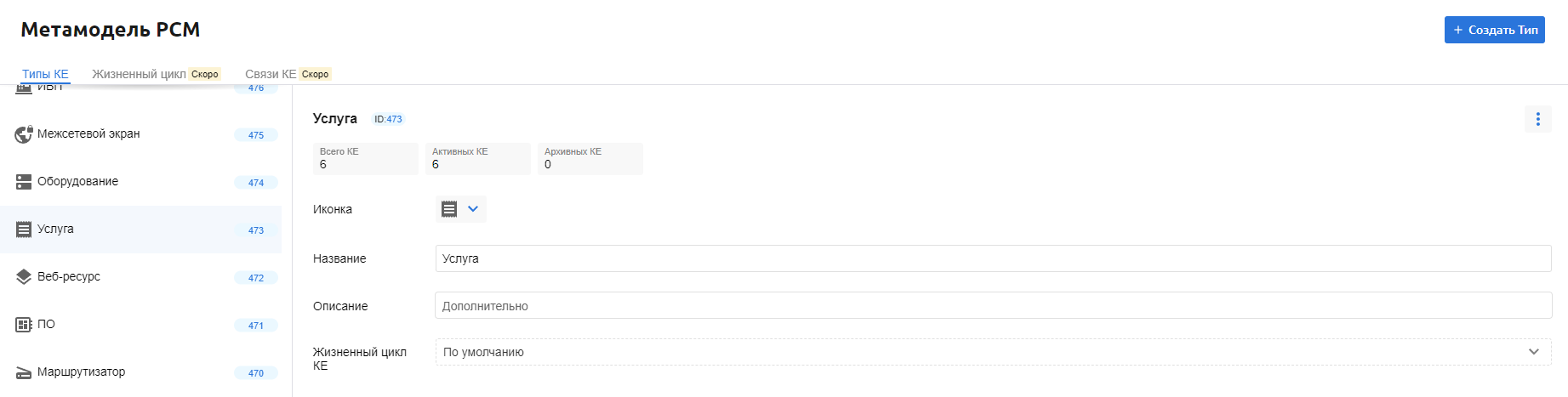Click the layers icon beside Веб-ресурс

coord(24,277)
